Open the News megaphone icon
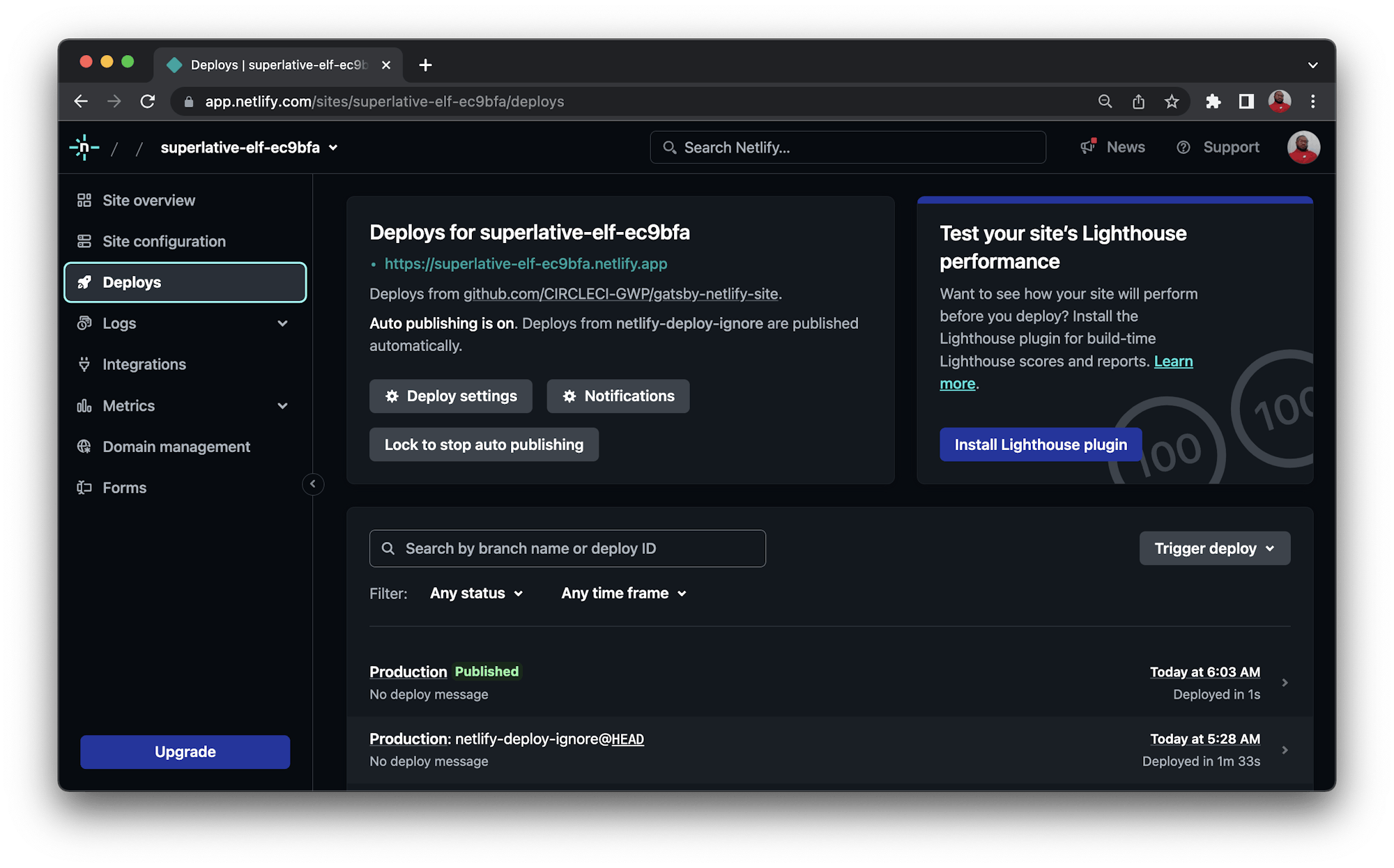Viewport: 1394px width, 868px height. 1087,147
